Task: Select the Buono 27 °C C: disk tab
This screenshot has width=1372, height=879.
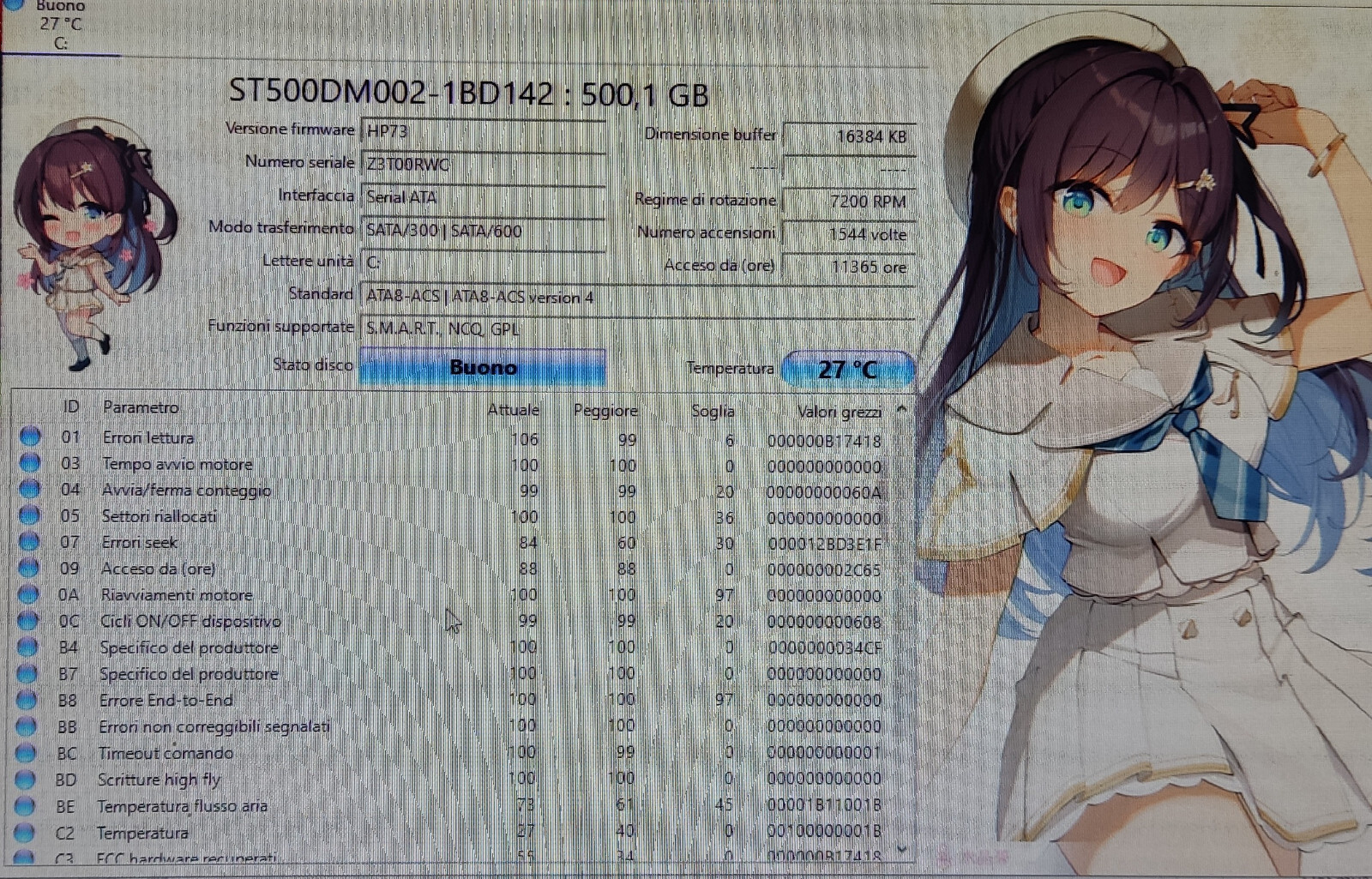Action: 60,26
